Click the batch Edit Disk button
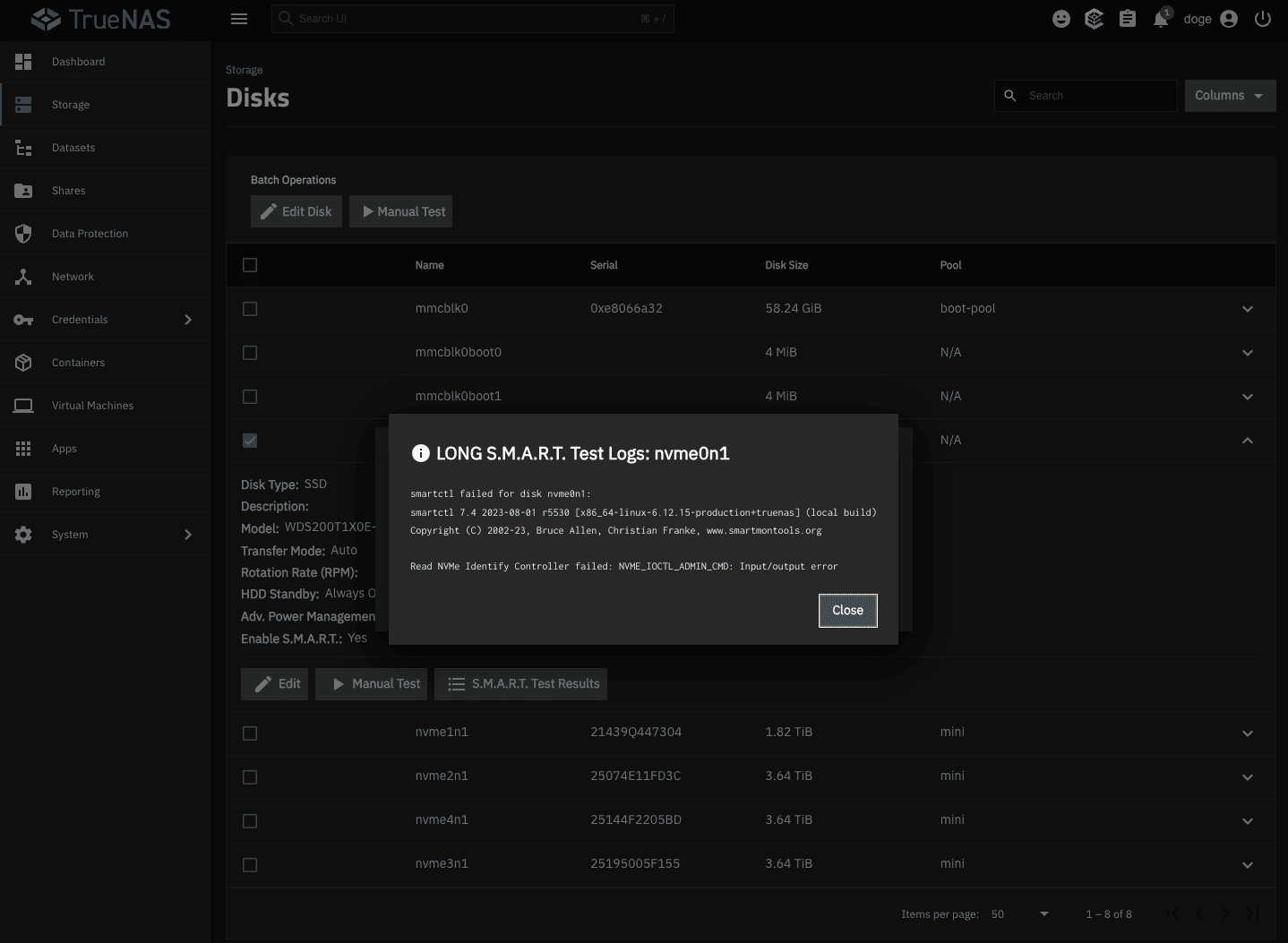The height and width of the screenshot is (943, 1288). [296, 211]
